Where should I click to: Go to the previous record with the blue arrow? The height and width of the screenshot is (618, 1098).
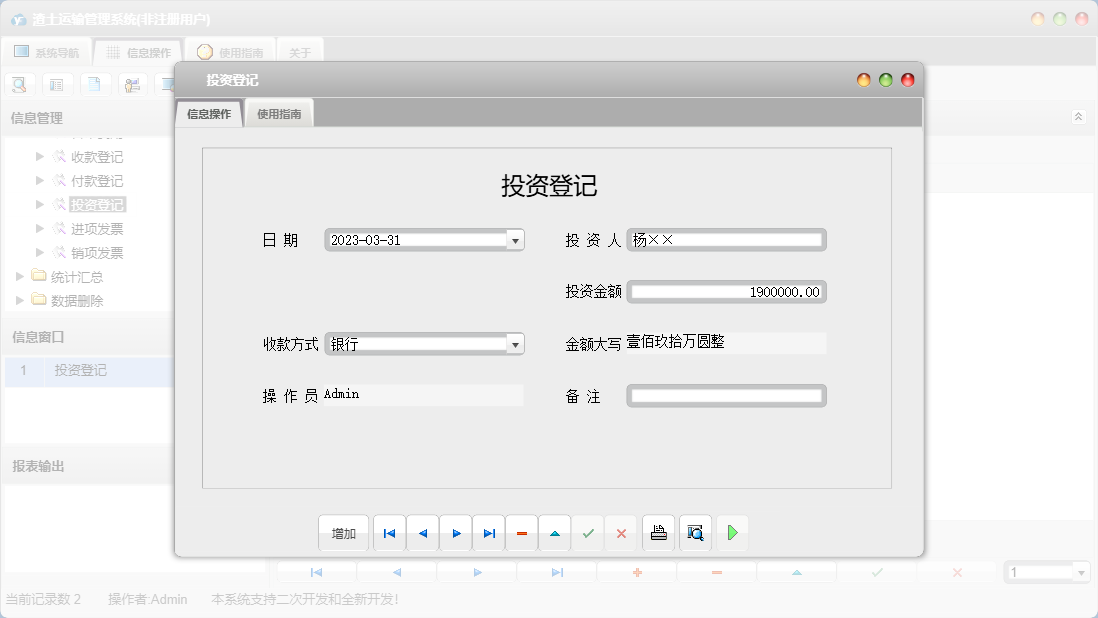click(422, 532)
